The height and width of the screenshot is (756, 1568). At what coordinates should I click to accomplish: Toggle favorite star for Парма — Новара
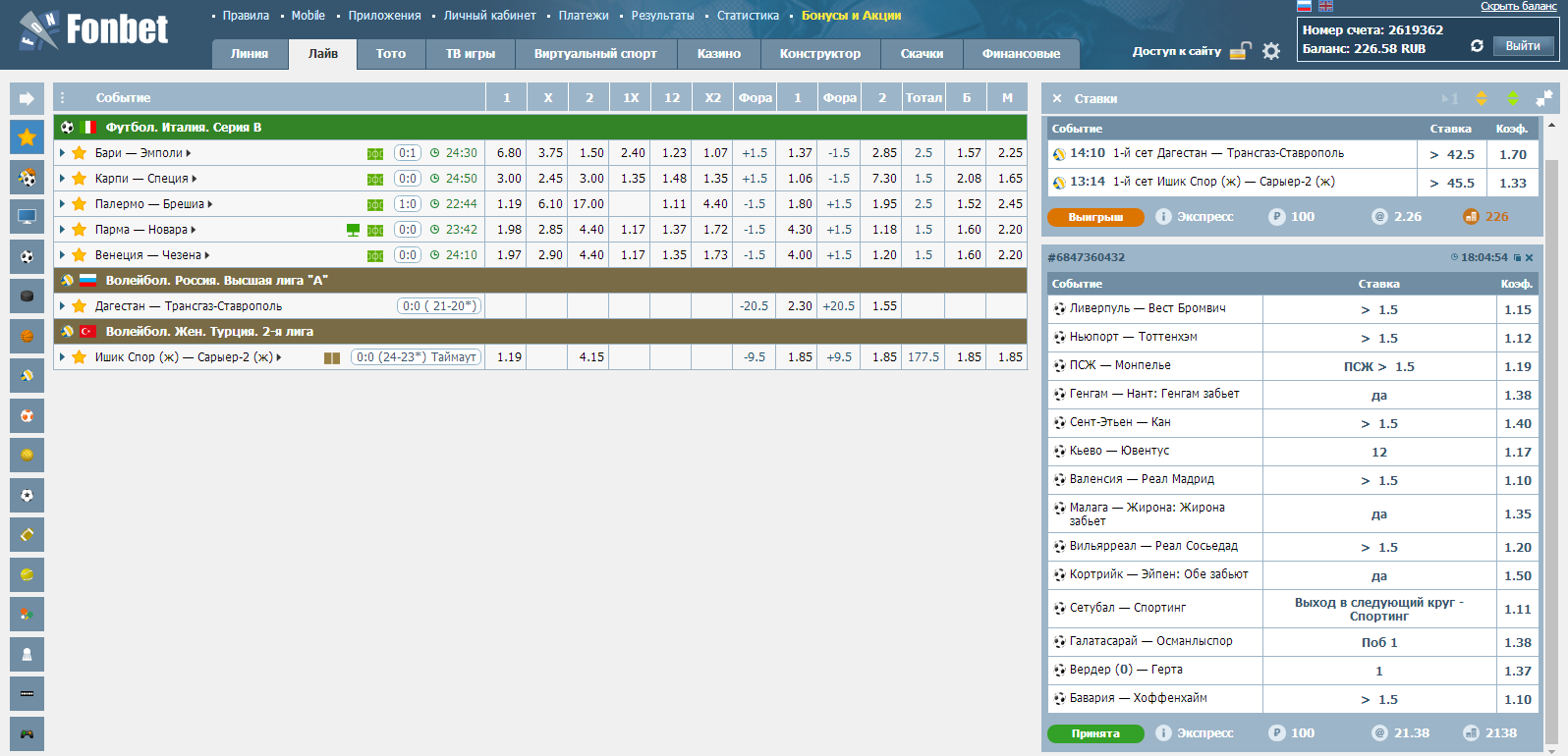pyautogui.click(x=80, y=230)
